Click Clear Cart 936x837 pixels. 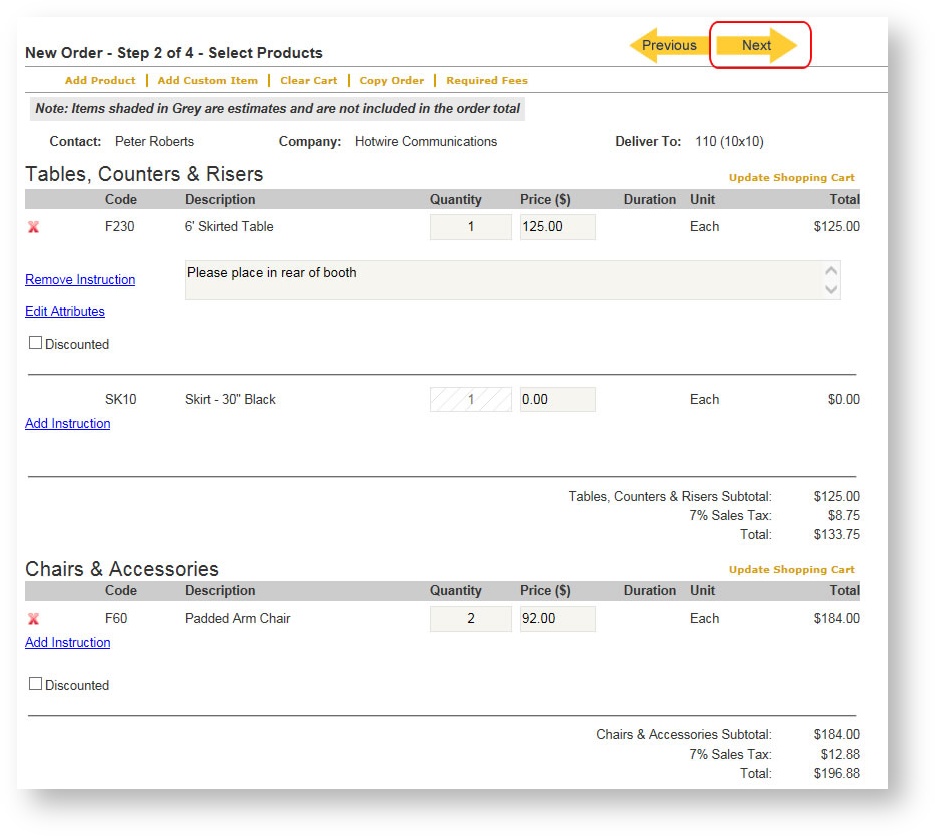click(x=308, y=80)
